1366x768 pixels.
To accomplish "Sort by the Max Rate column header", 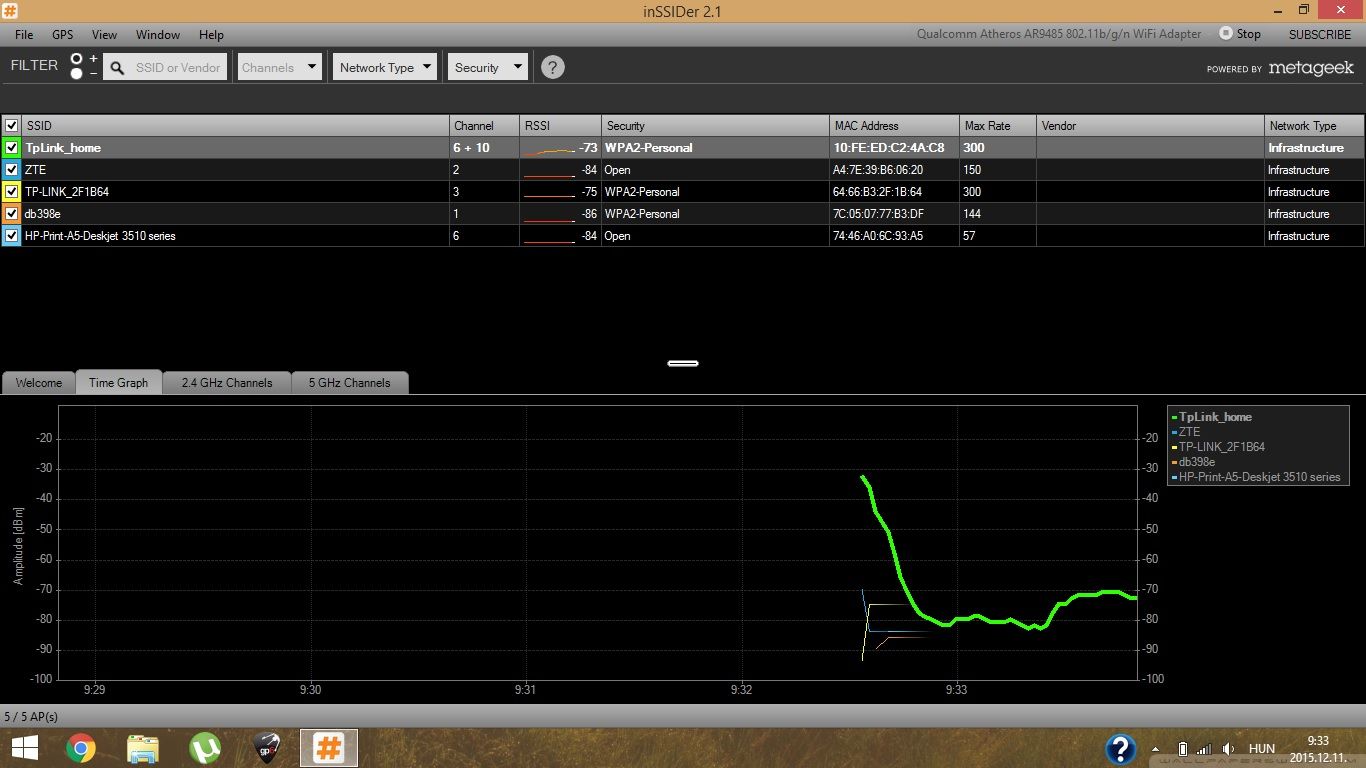I will (998, 126).
